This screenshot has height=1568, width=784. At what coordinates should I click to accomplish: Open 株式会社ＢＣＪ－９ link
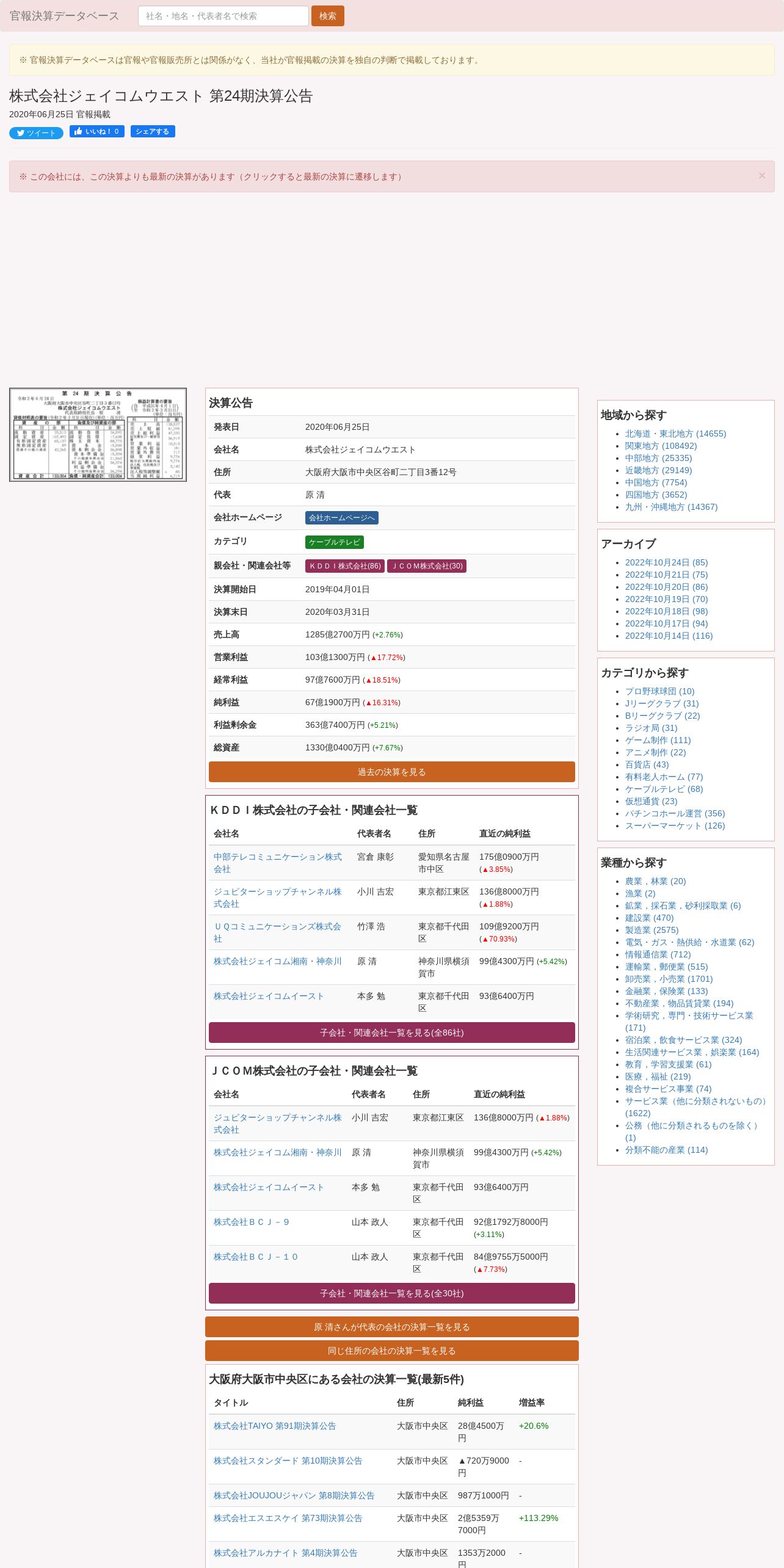(x=252, y=1222)
